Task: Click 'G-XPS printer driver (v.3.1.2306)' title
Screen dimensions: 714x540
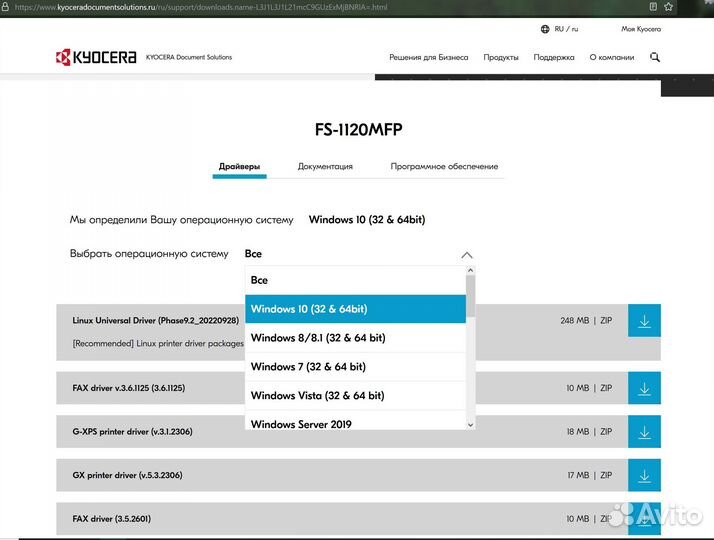Action: tap(132, 432)
